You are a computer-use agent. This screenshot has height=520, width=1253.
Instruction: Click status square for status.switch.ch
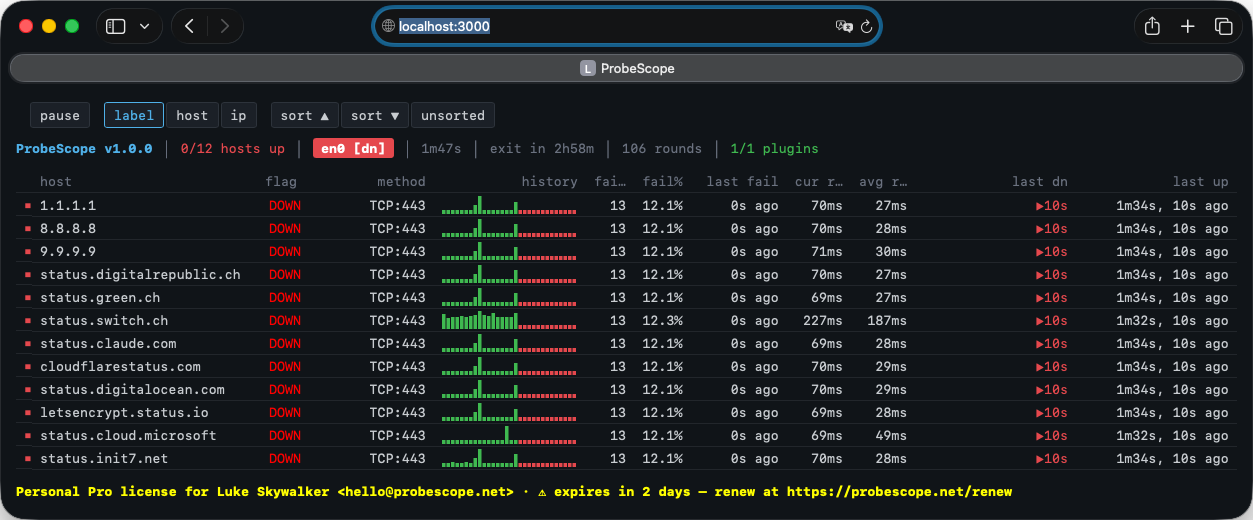(x=28, y=321)
